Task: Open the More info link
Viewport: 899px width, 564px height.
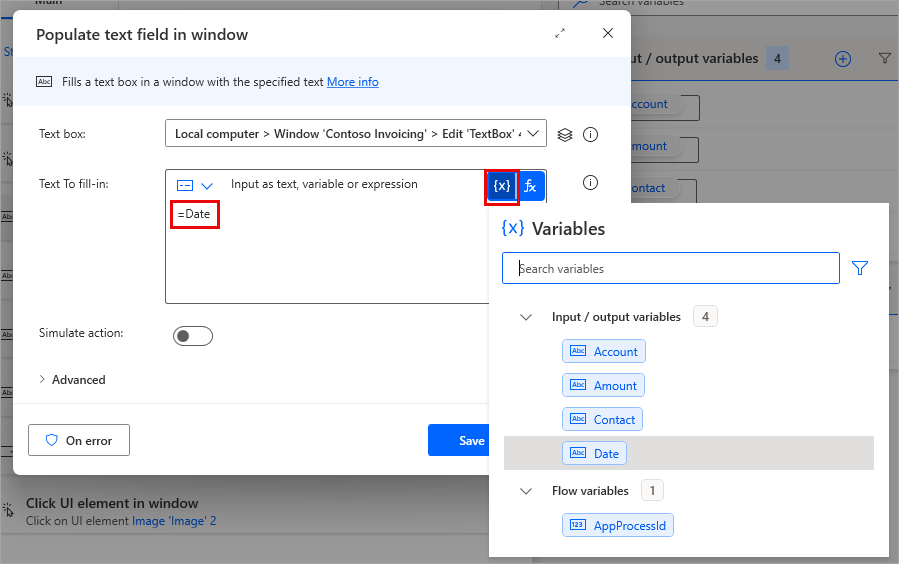Action: pos(353,82)
